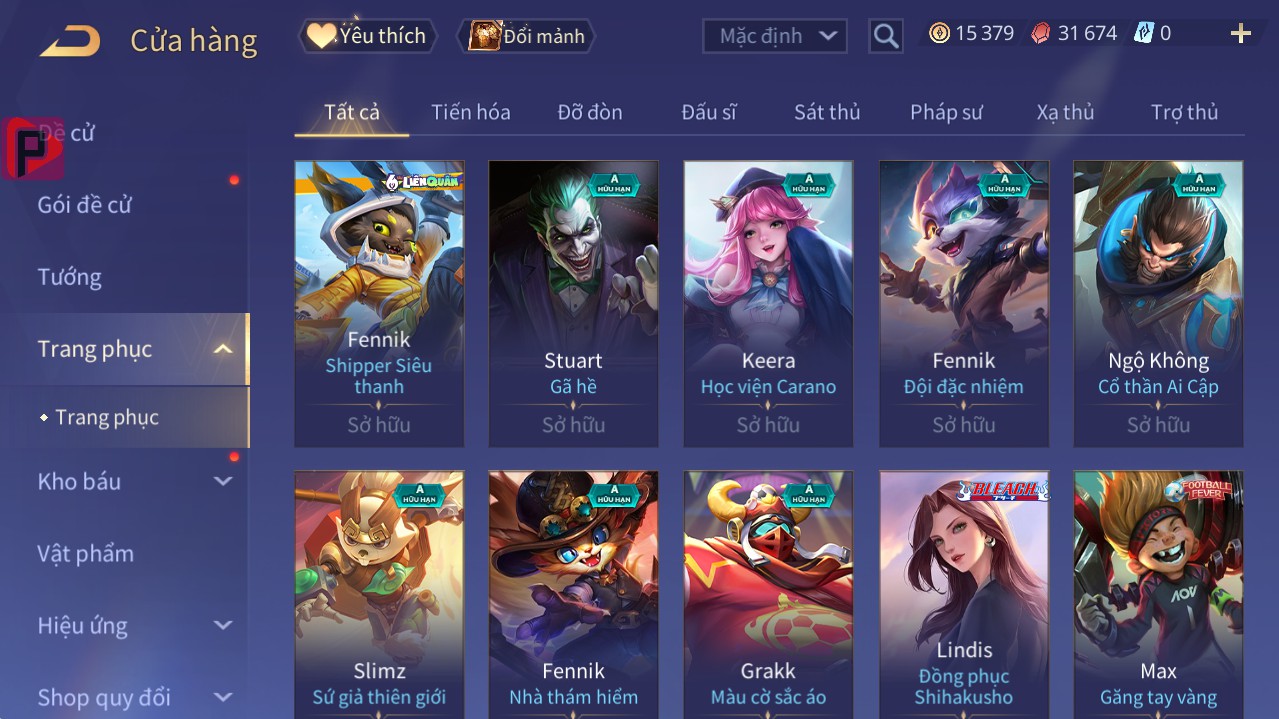Select Tướng in the sidebar menu

[x=70, y=277]
